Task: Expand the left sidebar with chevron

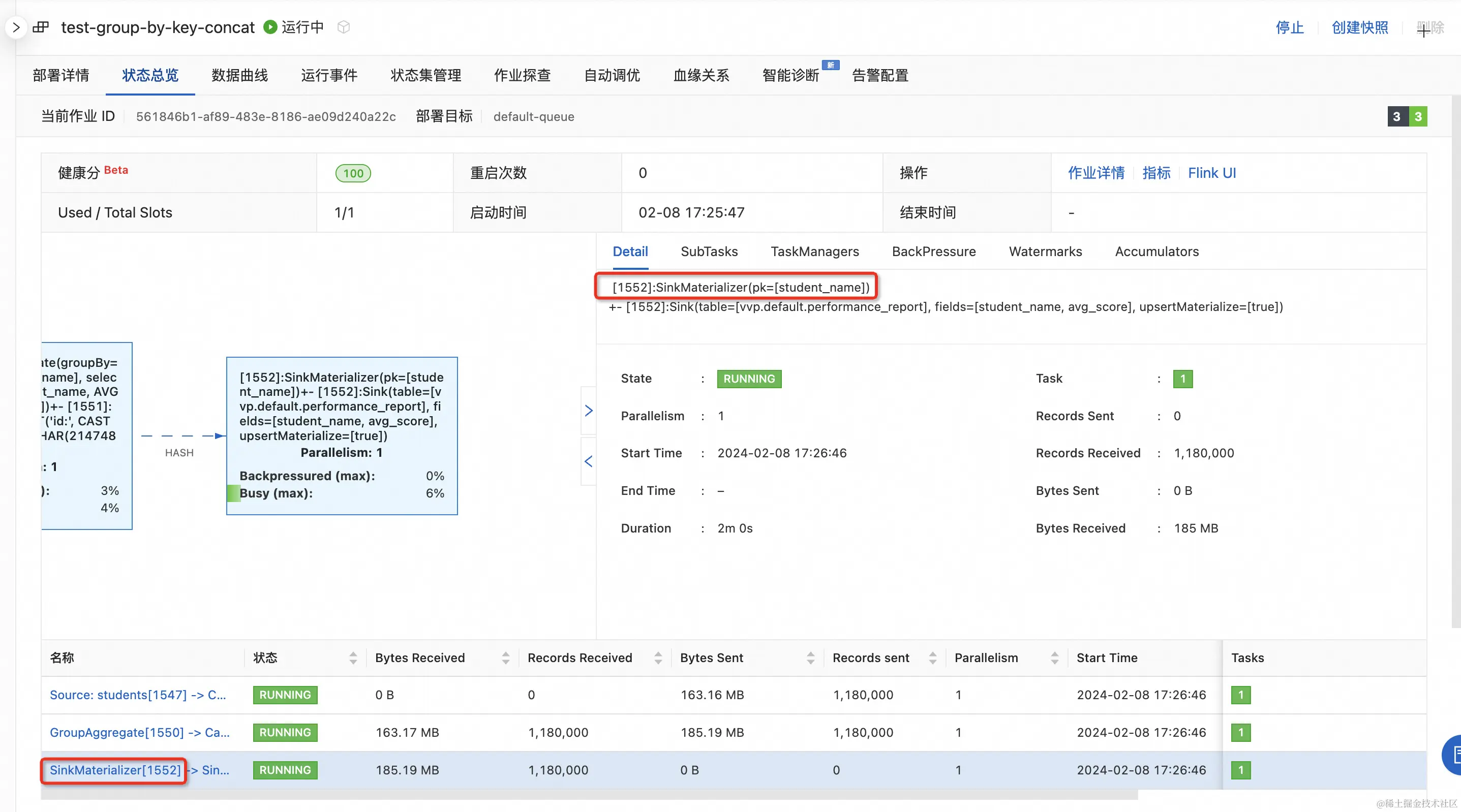Action: [x=16, y=27]
